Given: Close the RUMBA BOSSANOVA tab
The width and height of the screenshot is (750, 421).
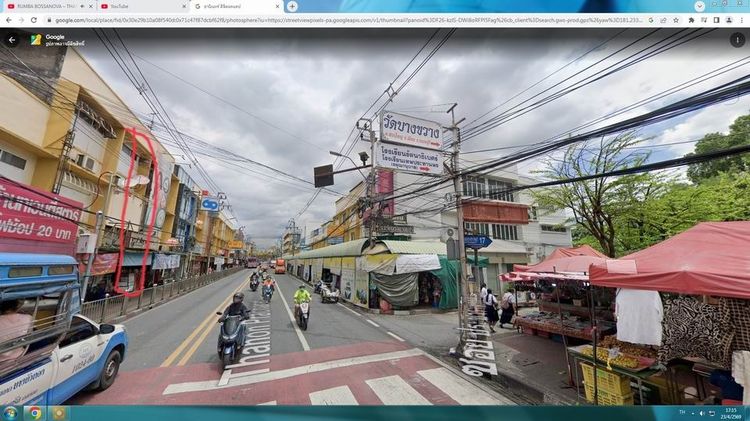Looking at the screenshot, I should [91, 6].
